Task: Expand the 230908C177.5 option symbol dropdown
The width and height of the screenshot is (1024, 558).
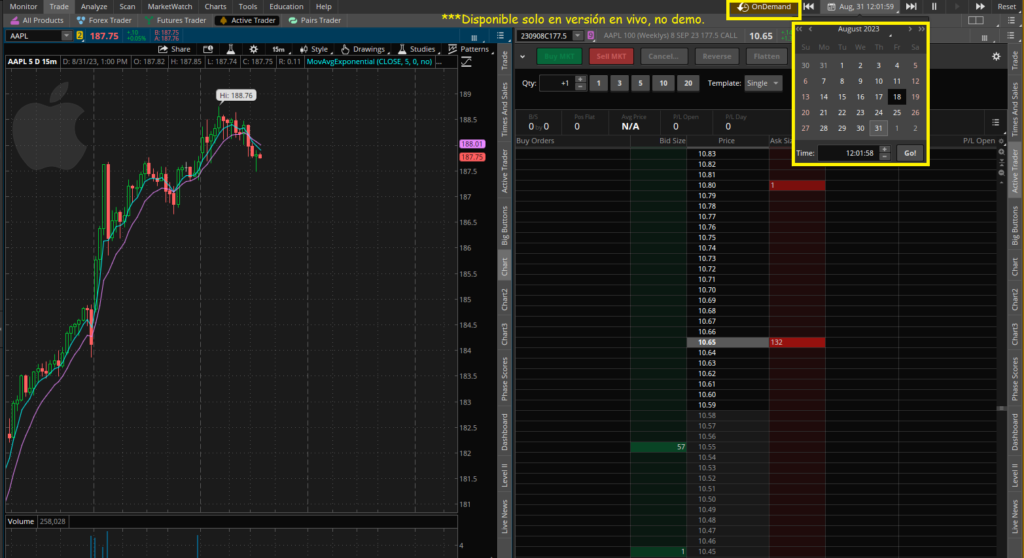Action: coord(577,36)
